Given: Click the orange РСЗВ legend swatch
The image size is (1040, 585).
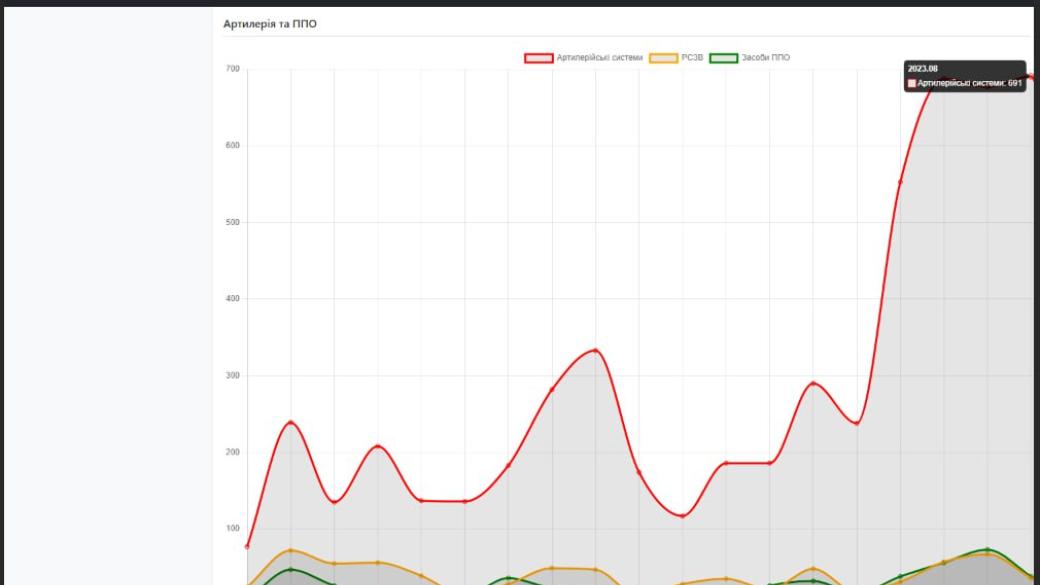Looking at the screenshot, I should click(663, 58).
